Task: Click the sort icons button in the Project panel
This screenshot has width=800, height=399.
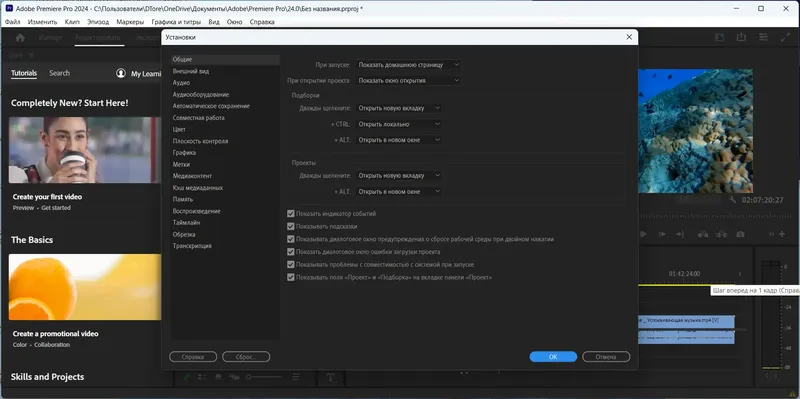Action: [x=296, y=377]
